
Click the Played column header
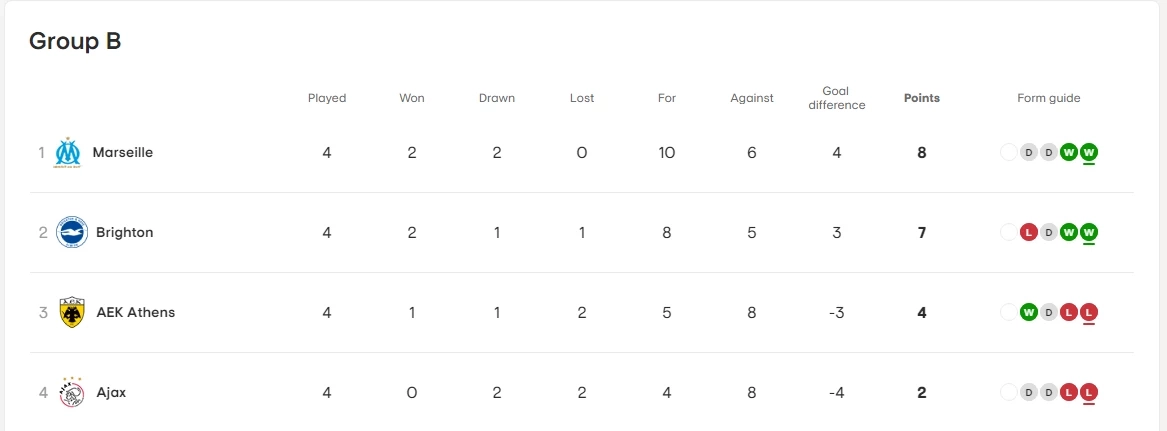click(327, 98)
